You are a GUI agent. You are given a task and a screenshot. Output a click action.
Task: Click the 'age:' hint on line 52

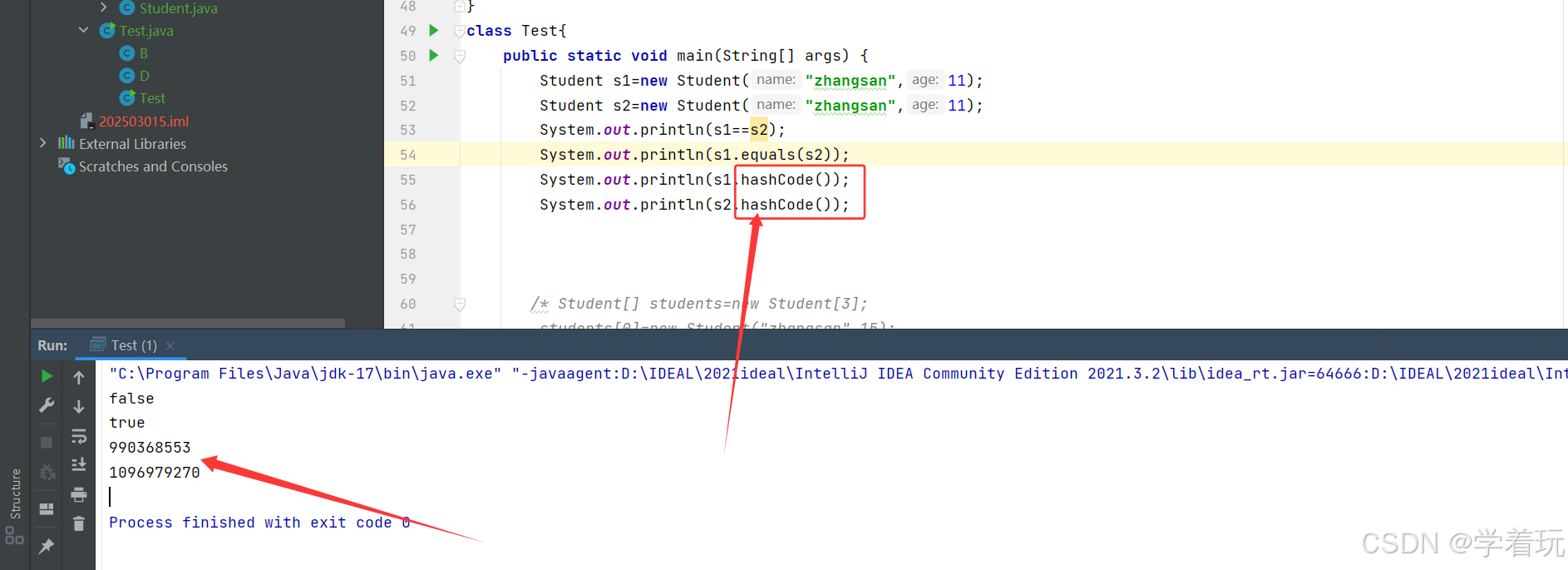[x=925, y=105]
